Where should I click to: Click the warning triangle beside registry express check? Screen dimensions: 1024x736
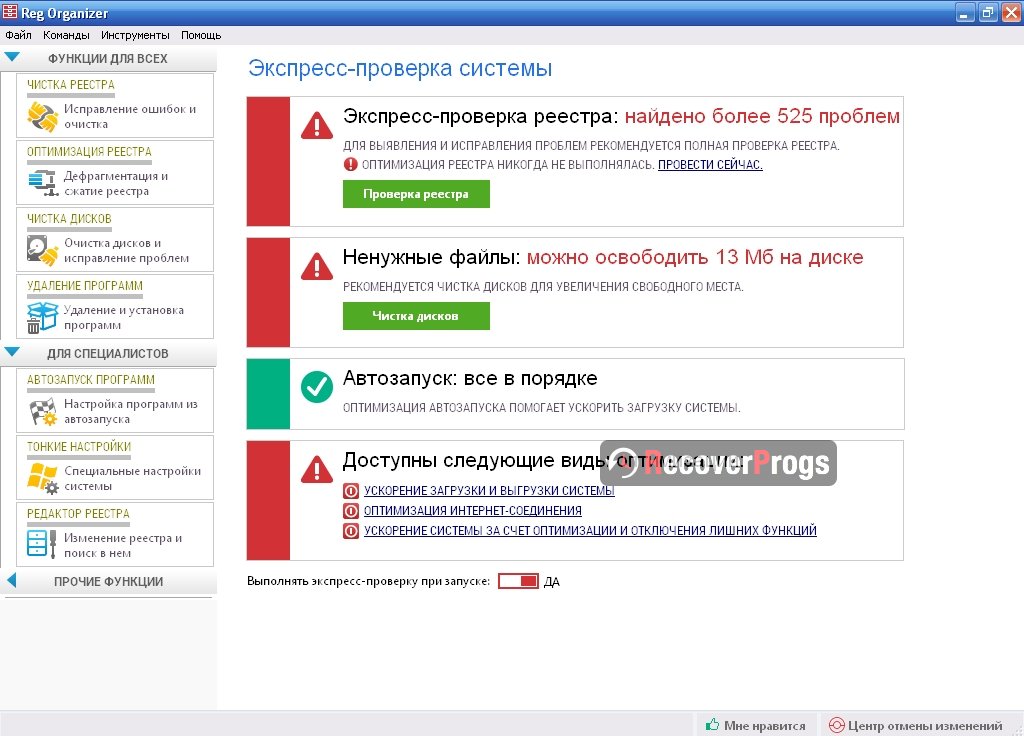pos(317,125)
